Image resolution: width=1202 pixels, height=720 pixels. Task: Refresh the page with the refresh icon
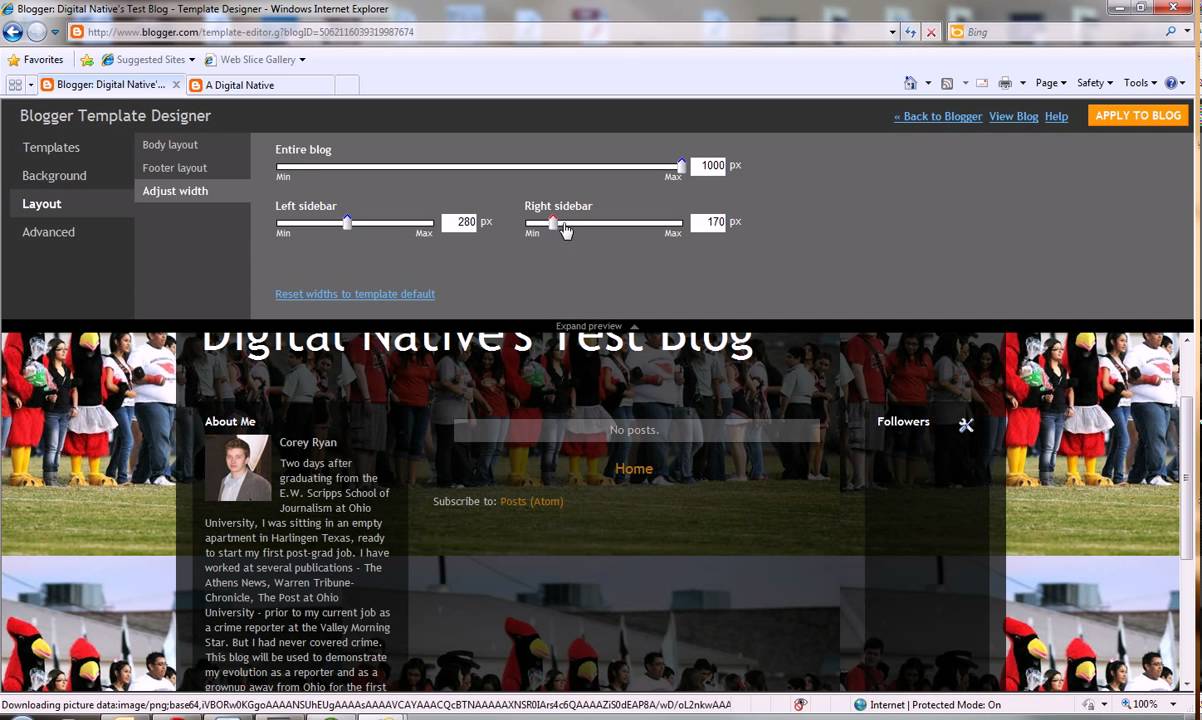point(910,32)
